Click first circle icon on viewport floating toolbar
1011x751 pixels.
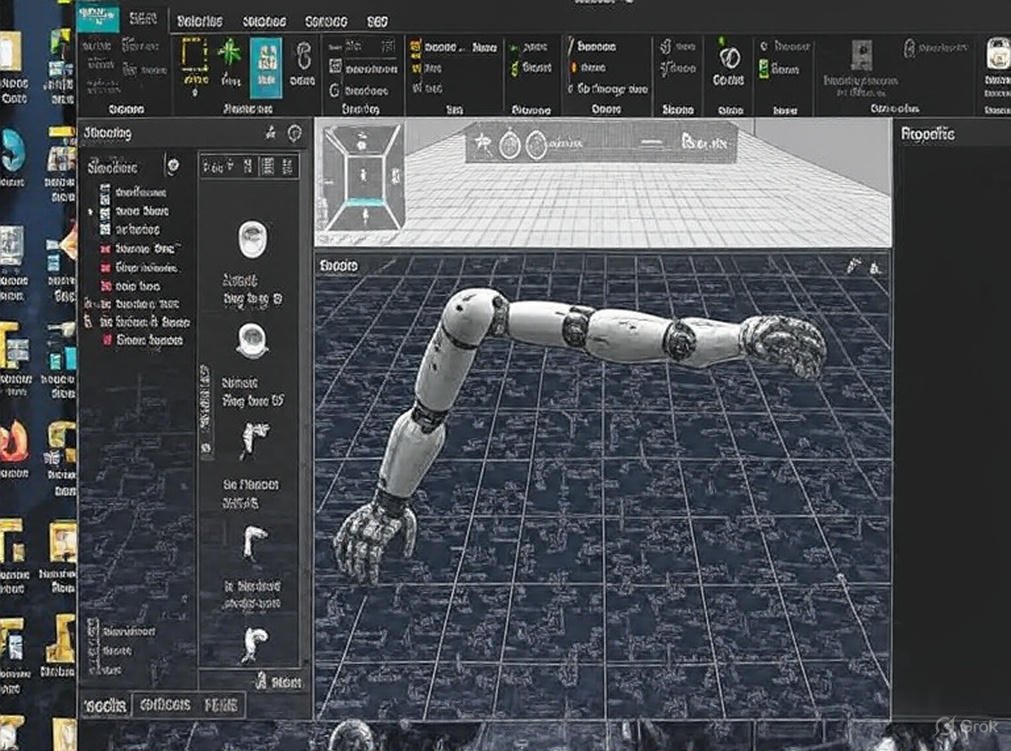(509, 144)
